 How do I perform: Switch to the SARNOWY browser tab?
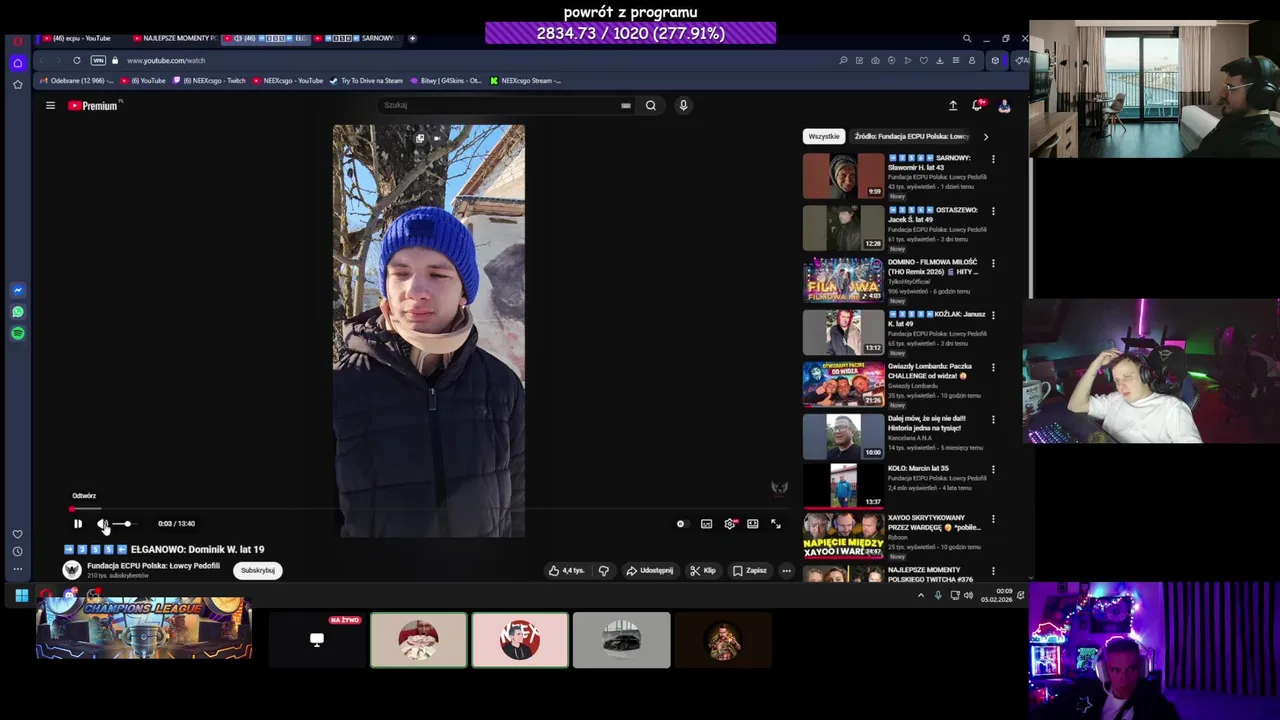tap(358, 38)
